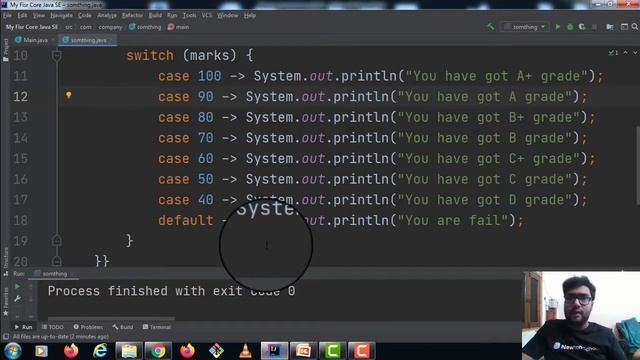This screenshot has width=640, height=360.
Task: Click the wrench settings icon in Run panel
Action: [x=18, y=299]
